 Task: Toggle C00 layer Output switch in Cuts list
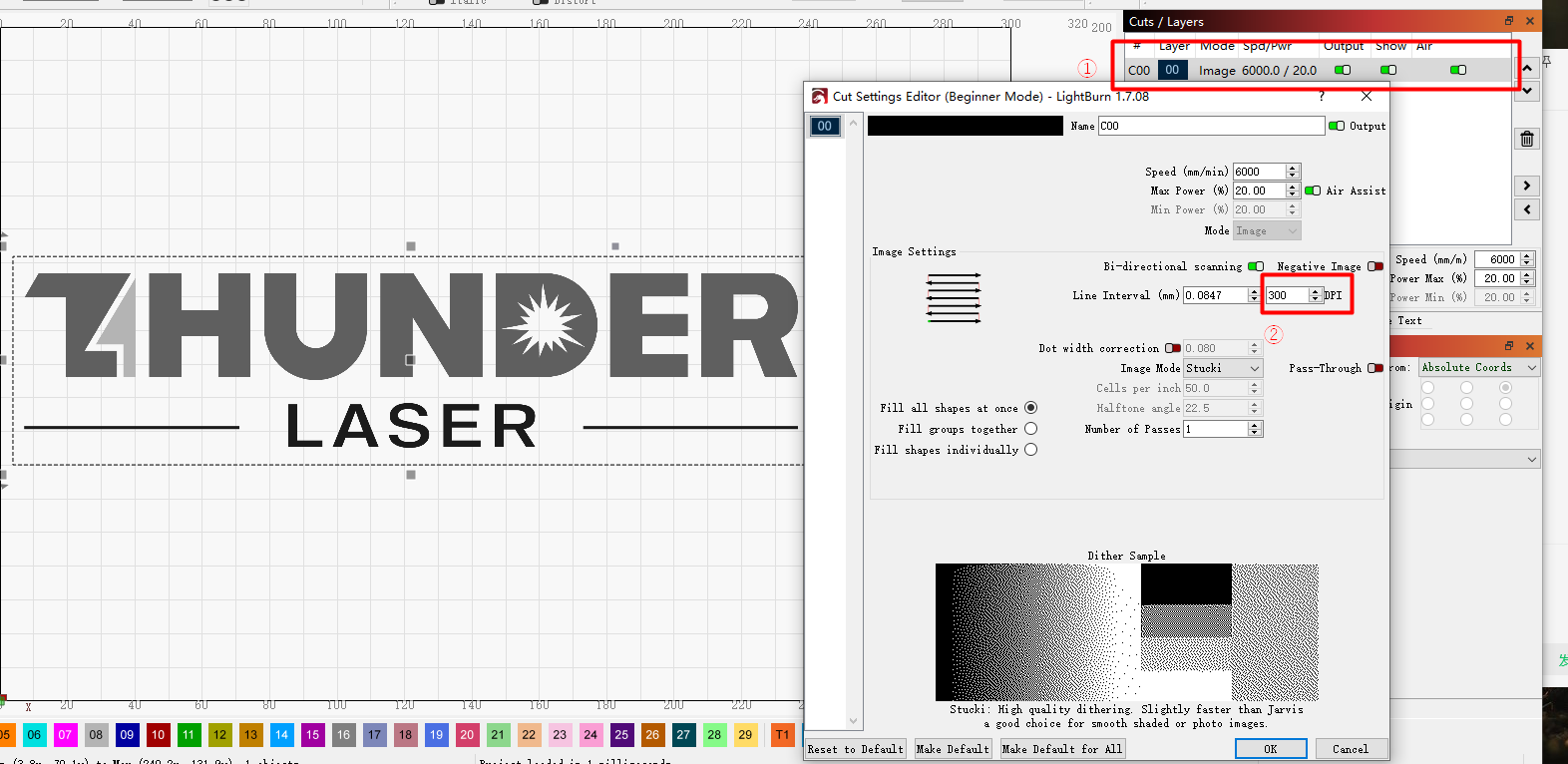(1343, 70)
